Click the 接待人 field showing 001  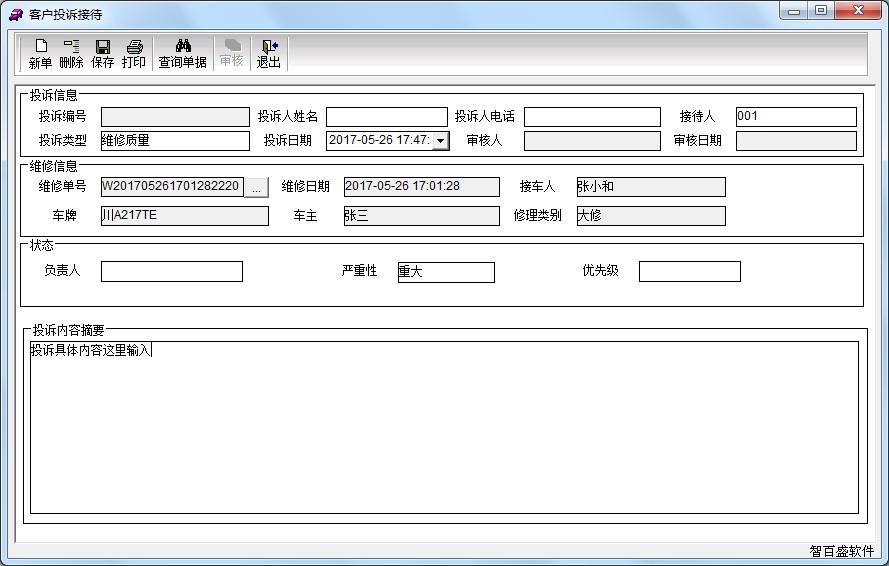[x=796, y=117]
